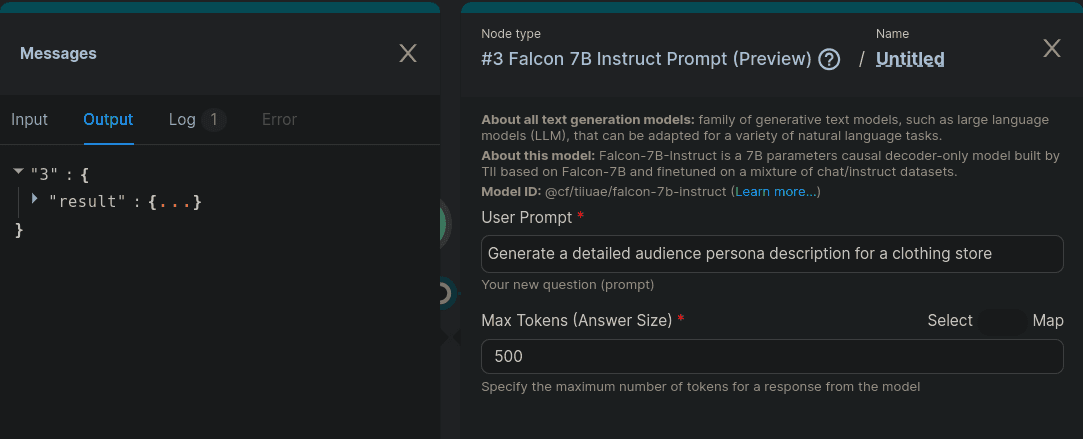
Task: Expand the "result" JSON arrow
Action: [x=35, y=200]
